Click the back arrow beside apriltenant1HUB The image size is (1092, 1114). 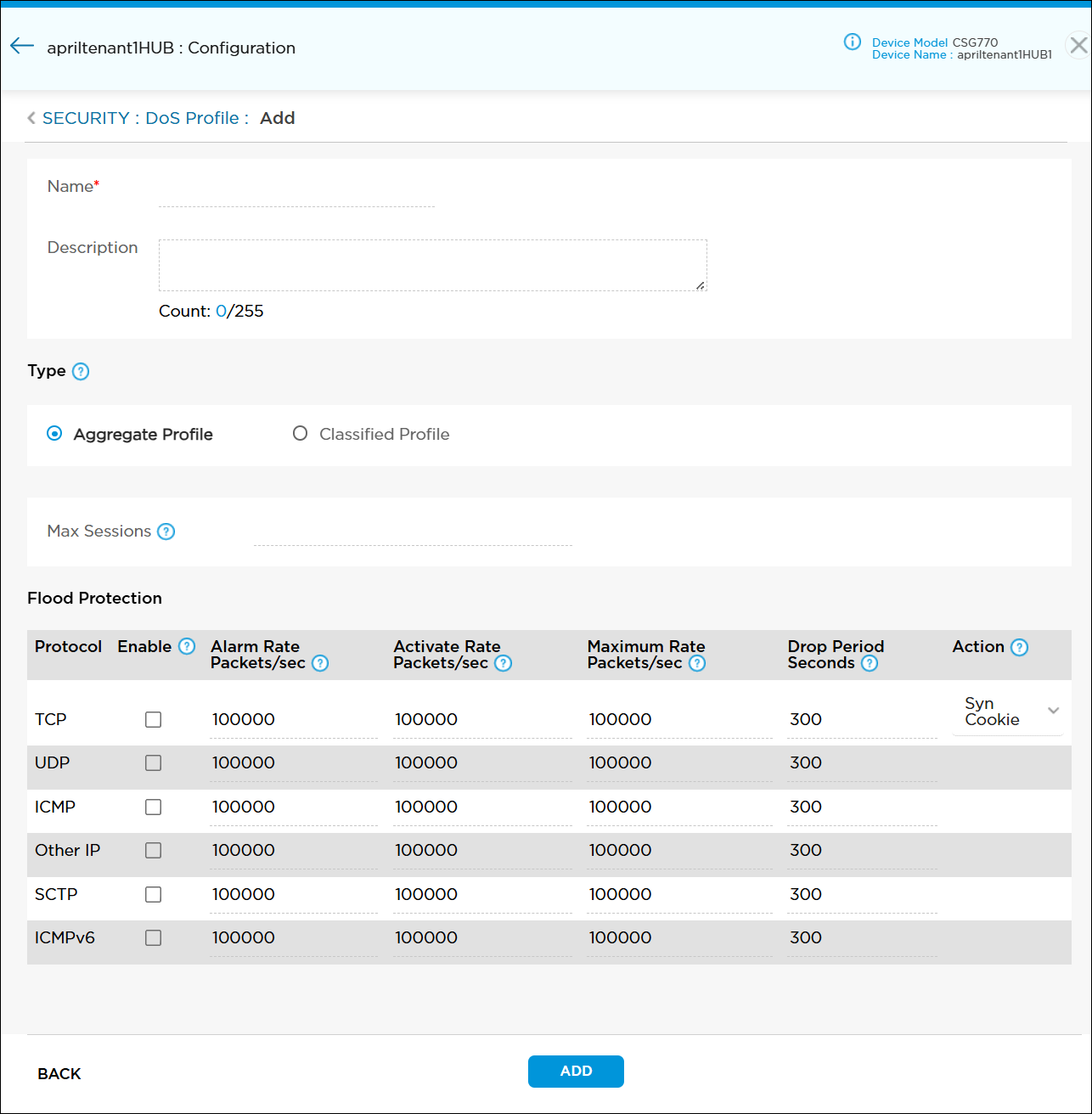coord(22,47)
